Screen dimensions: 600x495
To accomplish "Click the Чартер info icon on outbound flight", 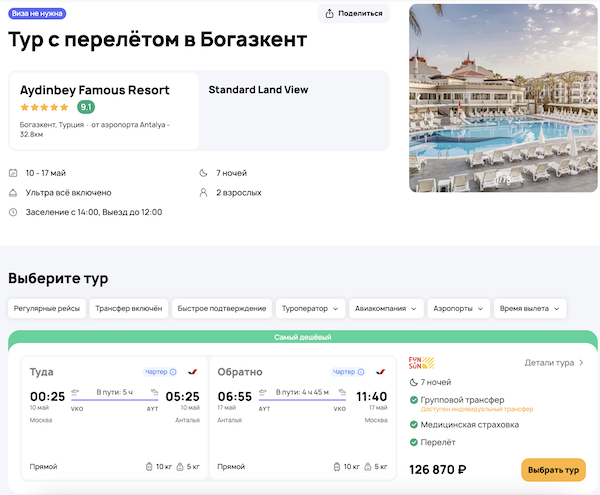I will click(x=173, y=372).
